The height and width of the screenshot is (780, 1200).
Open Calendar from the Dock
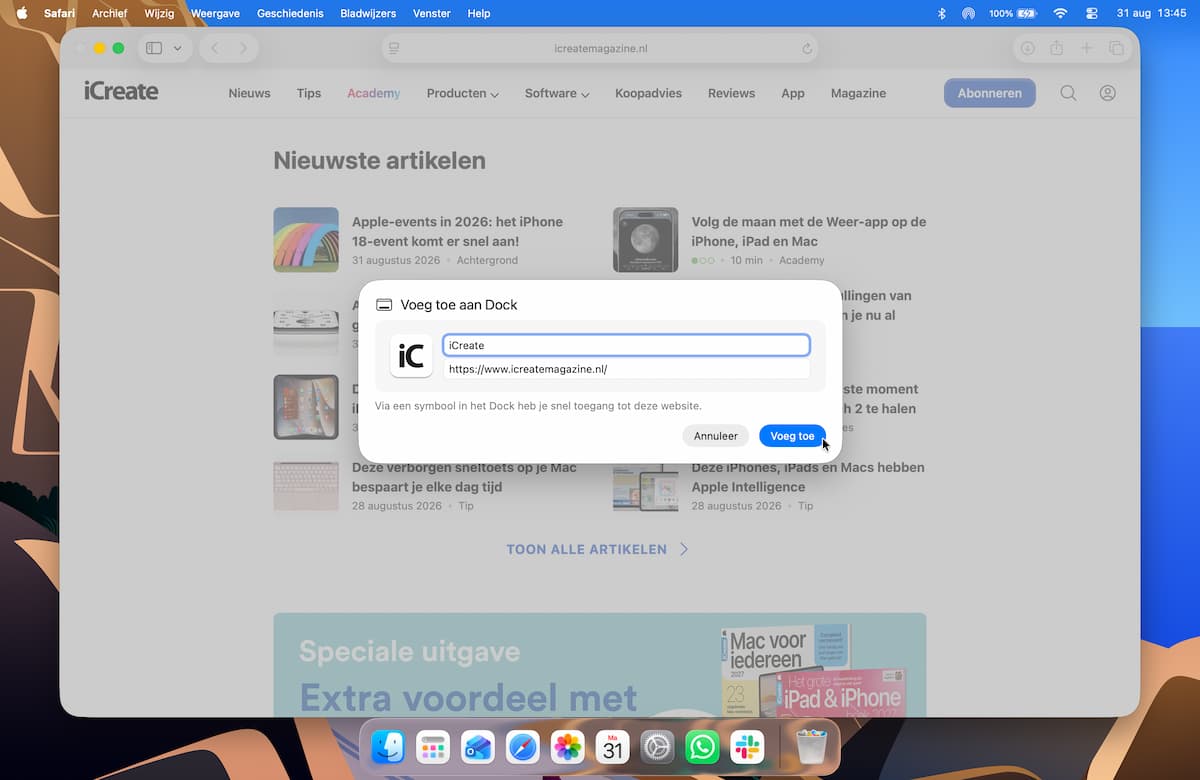pyautogui.click(x=613, y=747)
